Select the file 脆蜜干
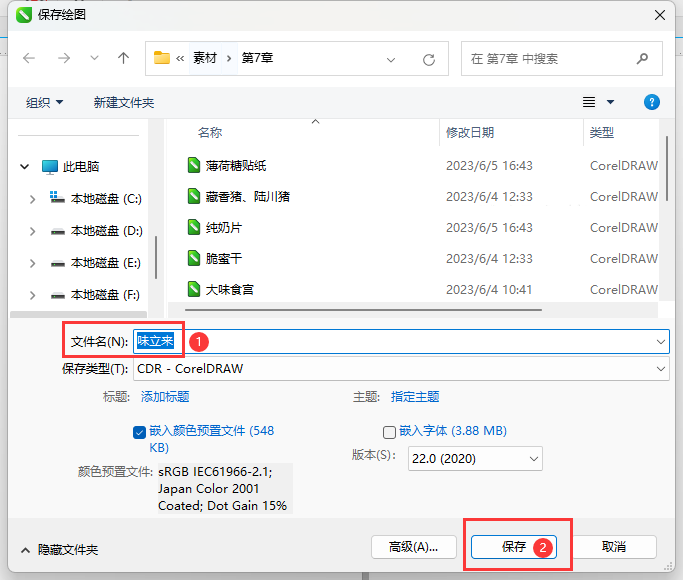This screenshot has height=580, width=683. pyautogui.click(x=223, y=259)
